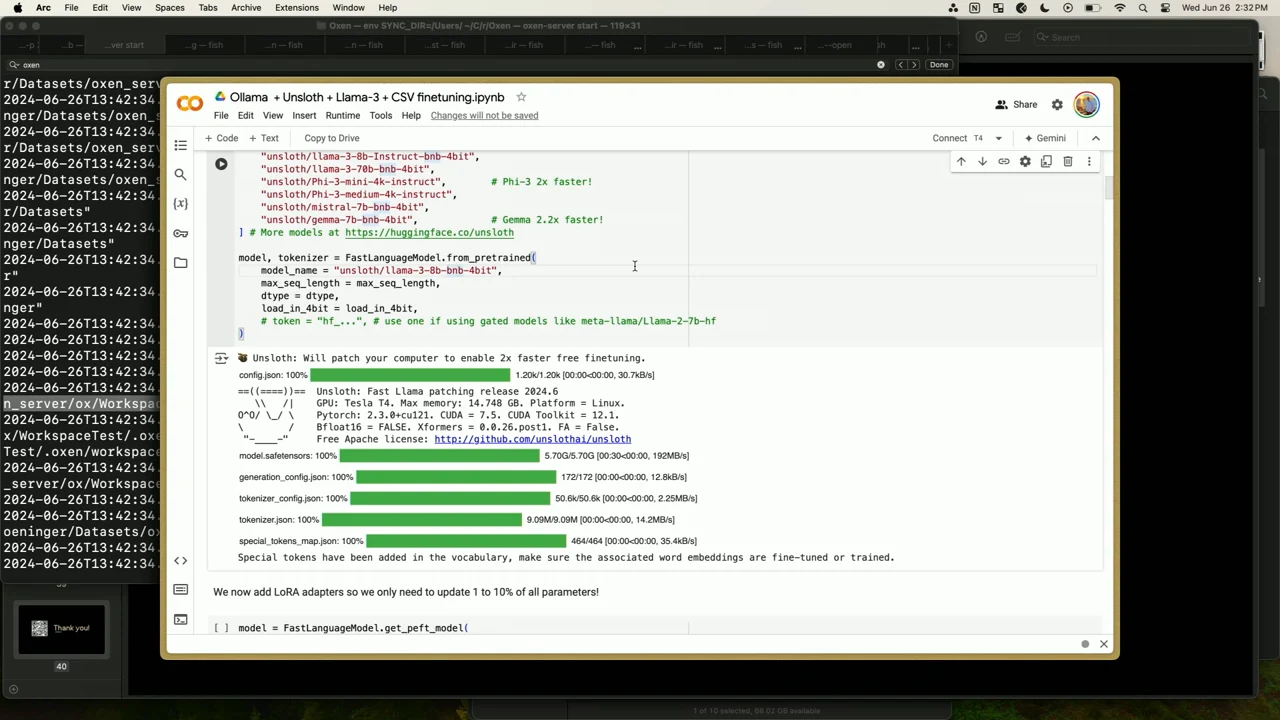Click the Connect T4 button
The image size is (1280, 720).
957,138
